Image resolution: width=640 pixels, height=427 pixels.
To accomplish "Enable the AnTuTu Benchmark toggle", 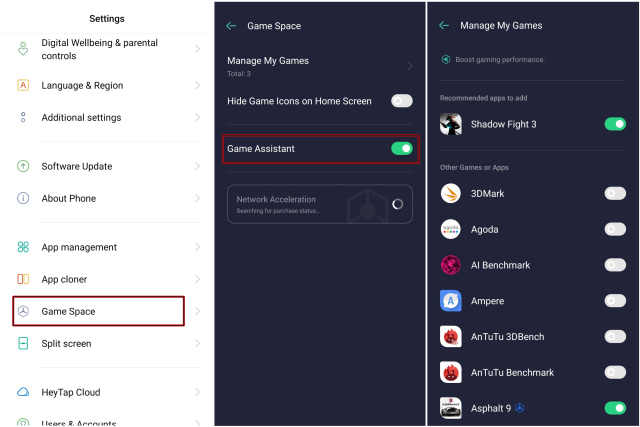I will click(615, 372).
